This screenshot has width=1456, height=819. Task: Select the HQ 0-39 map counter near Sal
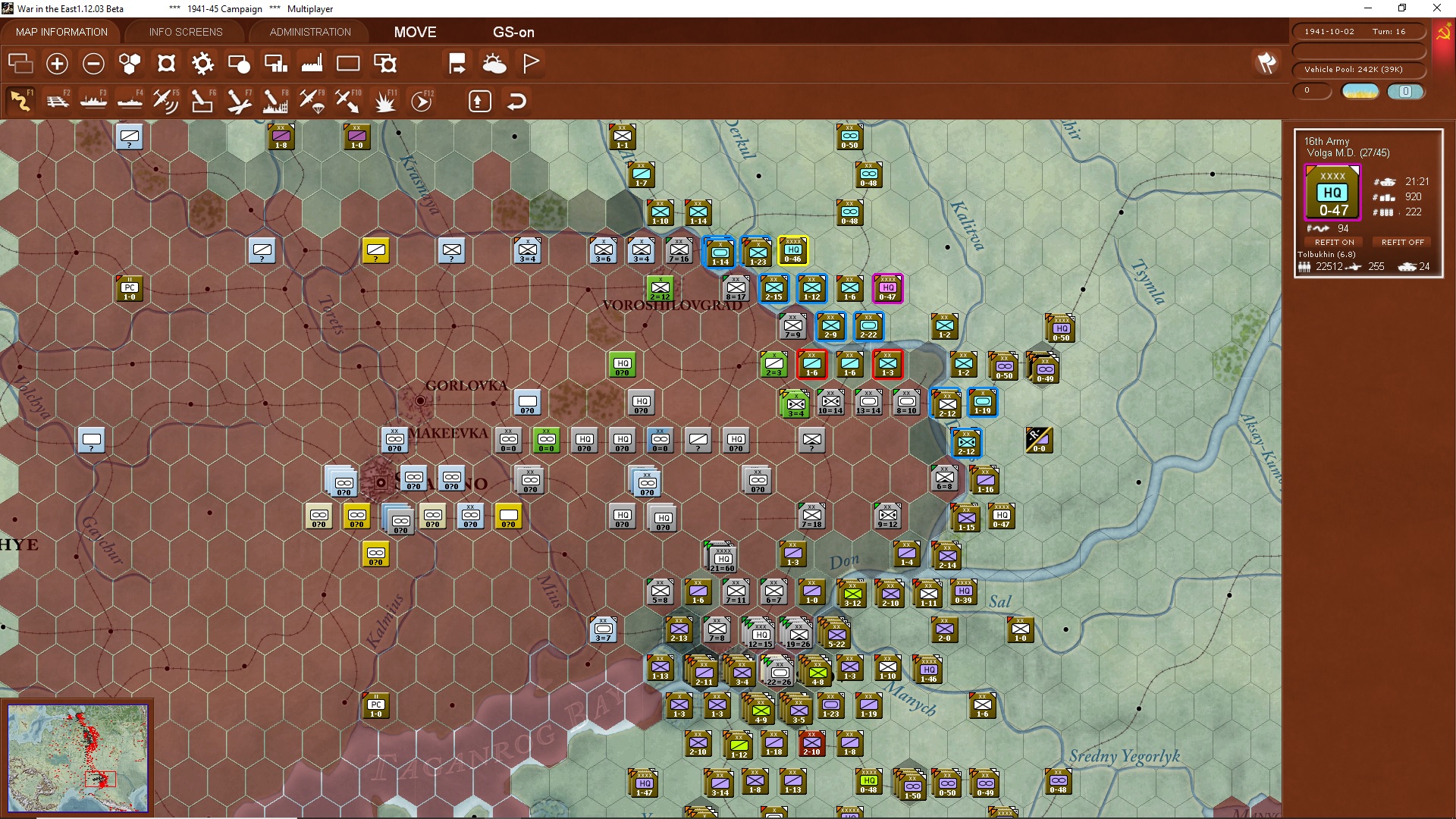pos(963,592)
